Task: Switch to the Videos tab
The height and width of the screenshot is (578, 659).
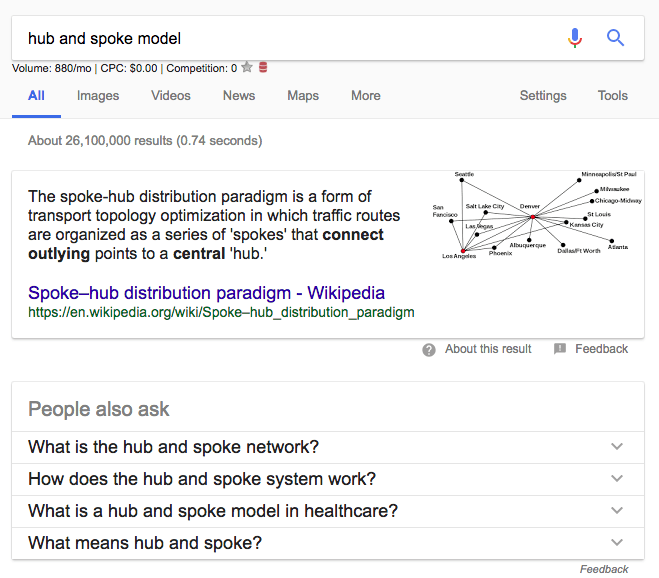Action: coord(171,96)
